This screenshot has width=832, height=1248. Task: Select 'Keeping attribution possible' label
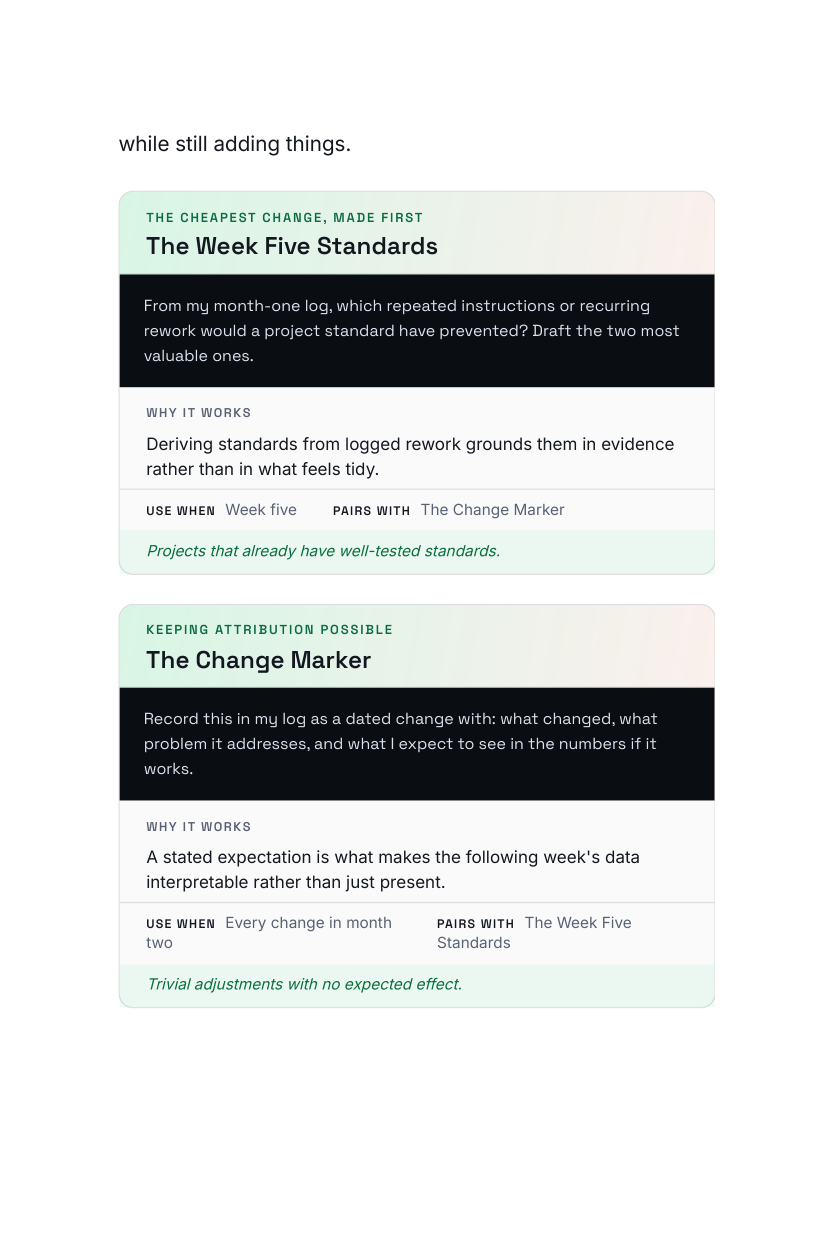tap(270, 630)
